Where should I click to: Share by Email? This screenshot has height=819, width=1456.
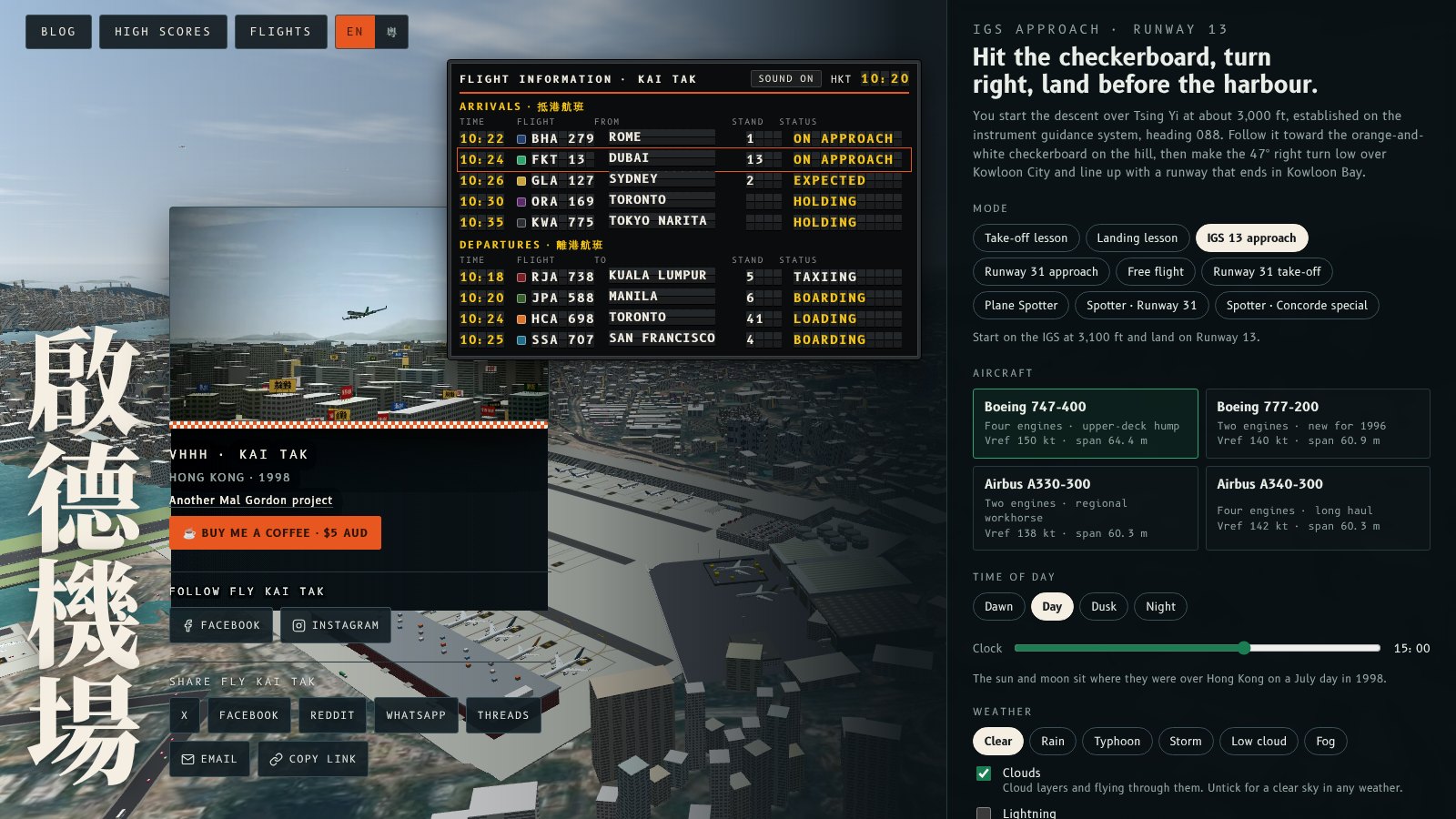(209, 759)
